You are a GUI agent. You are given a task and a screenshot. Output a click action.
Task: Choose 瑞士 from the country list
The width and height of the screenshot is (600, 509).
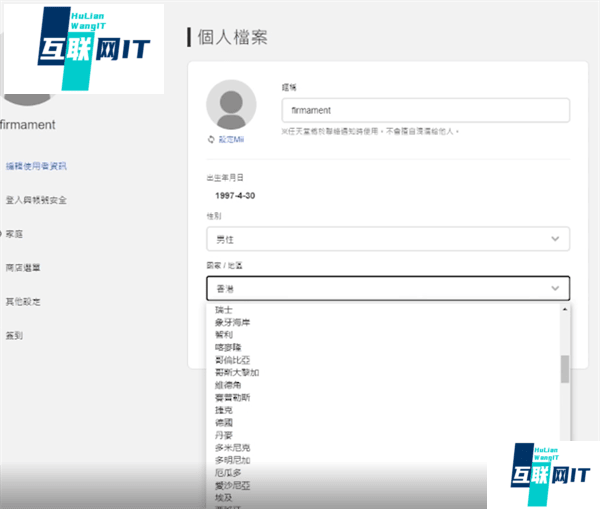[224, 310]
